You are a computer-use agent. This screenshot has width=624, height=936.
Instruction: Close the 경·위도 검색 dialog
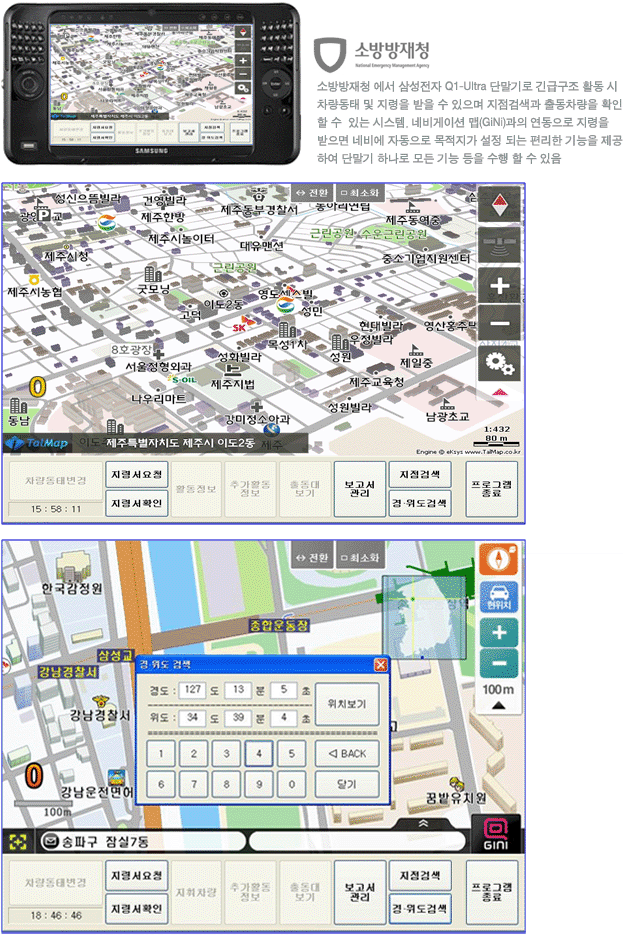click(380, 664)
